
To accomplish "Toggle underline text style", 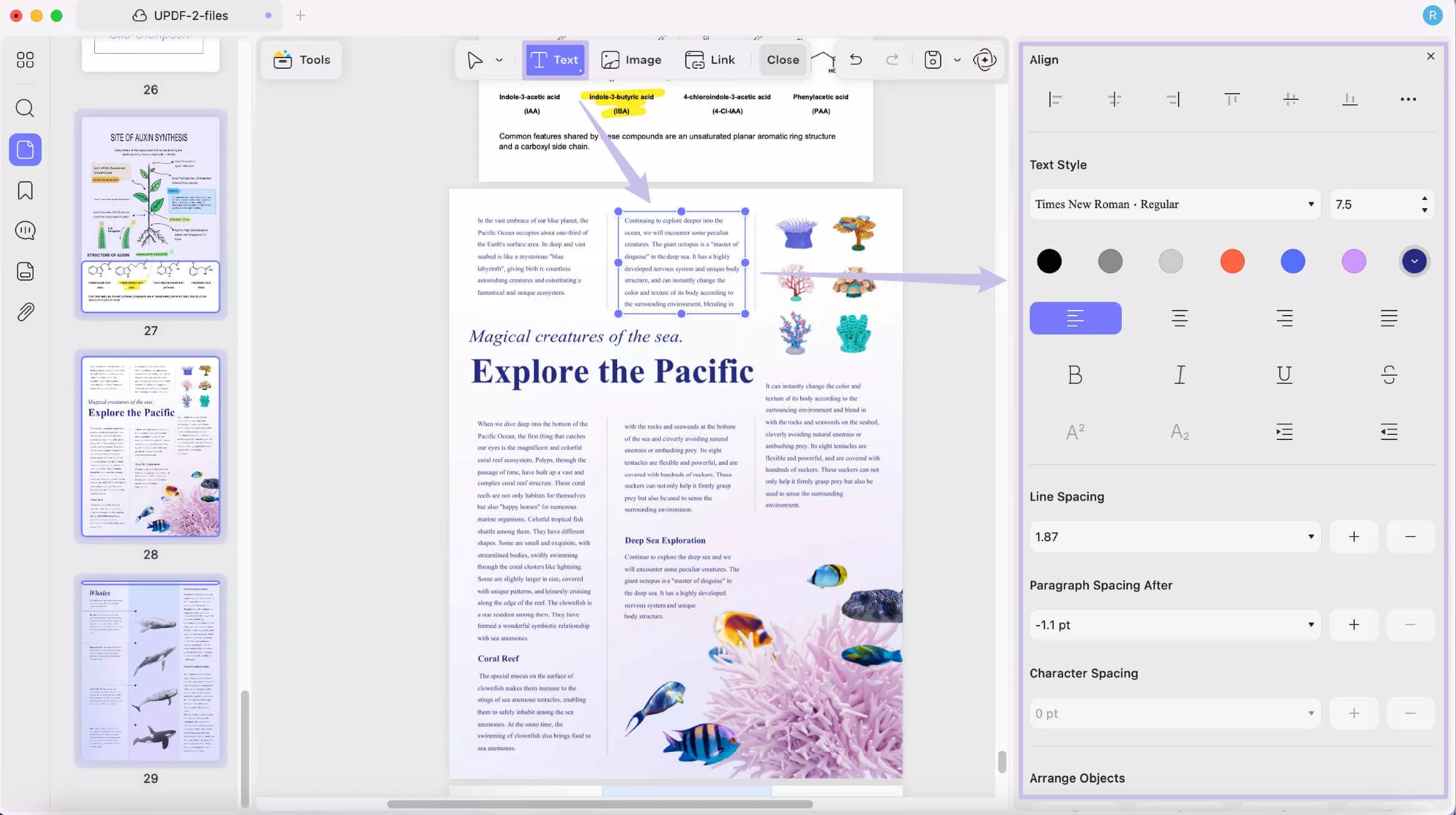I will pos(1284,374).
